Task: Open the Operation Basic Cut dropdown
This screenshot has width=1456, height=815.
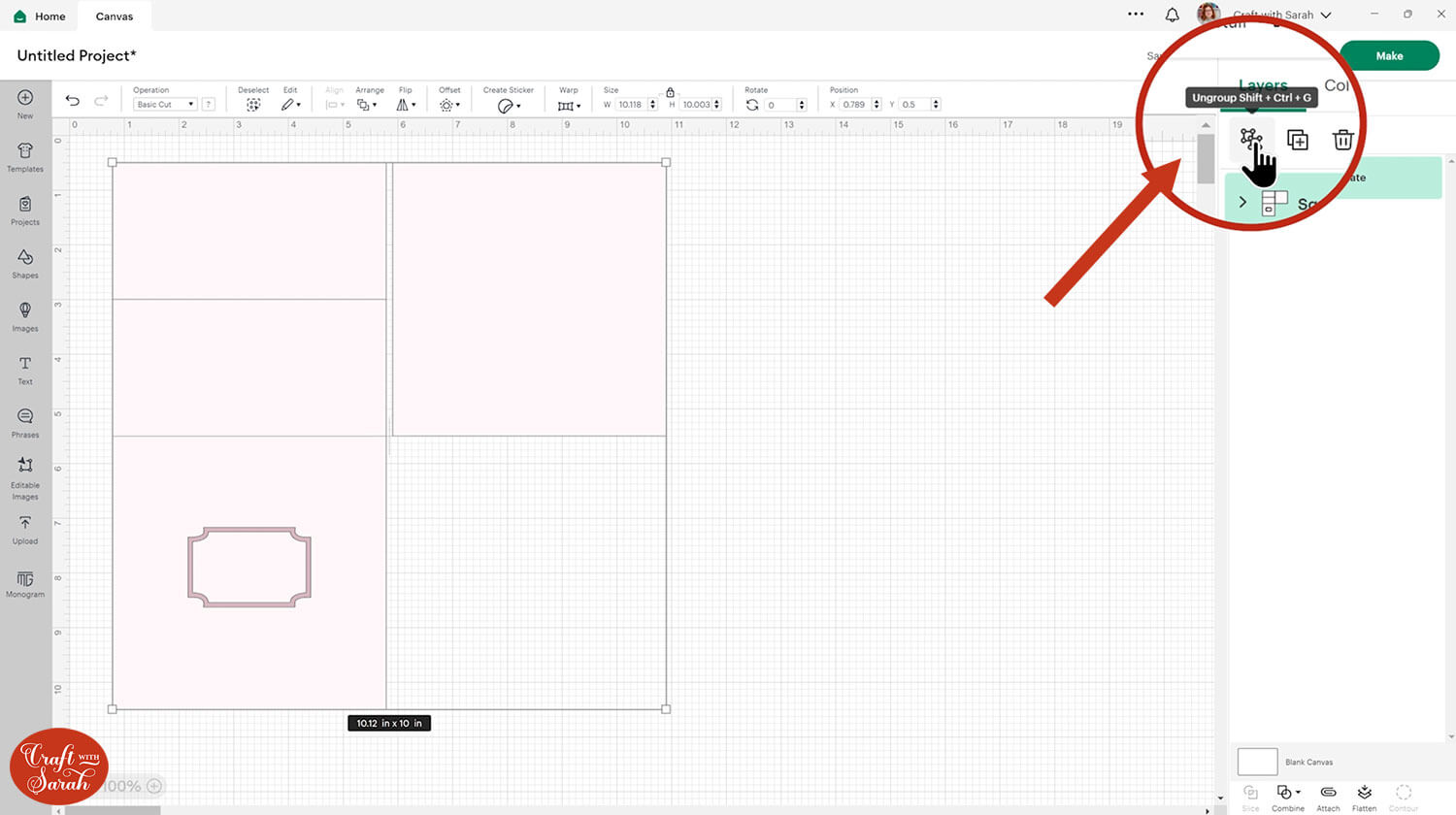Action: click(165, 105)
